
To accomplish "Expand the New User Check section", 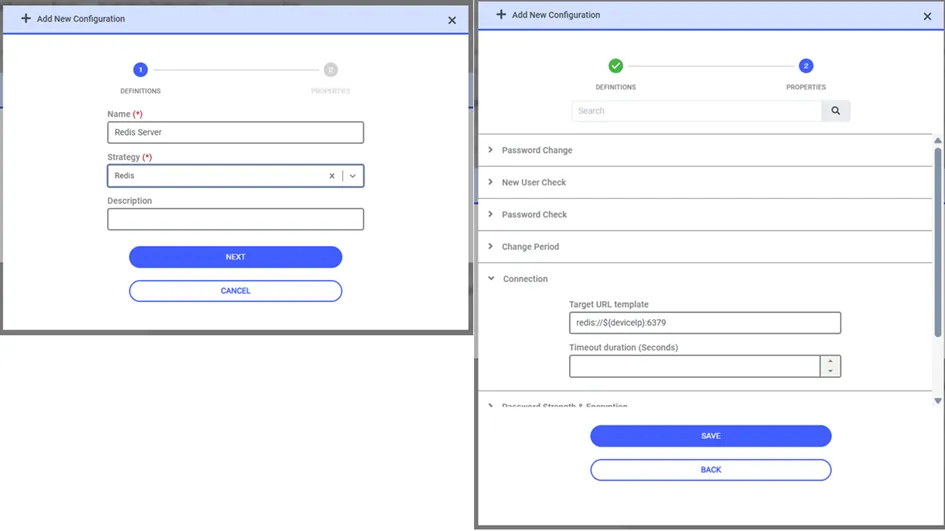I will coord(705,182).
